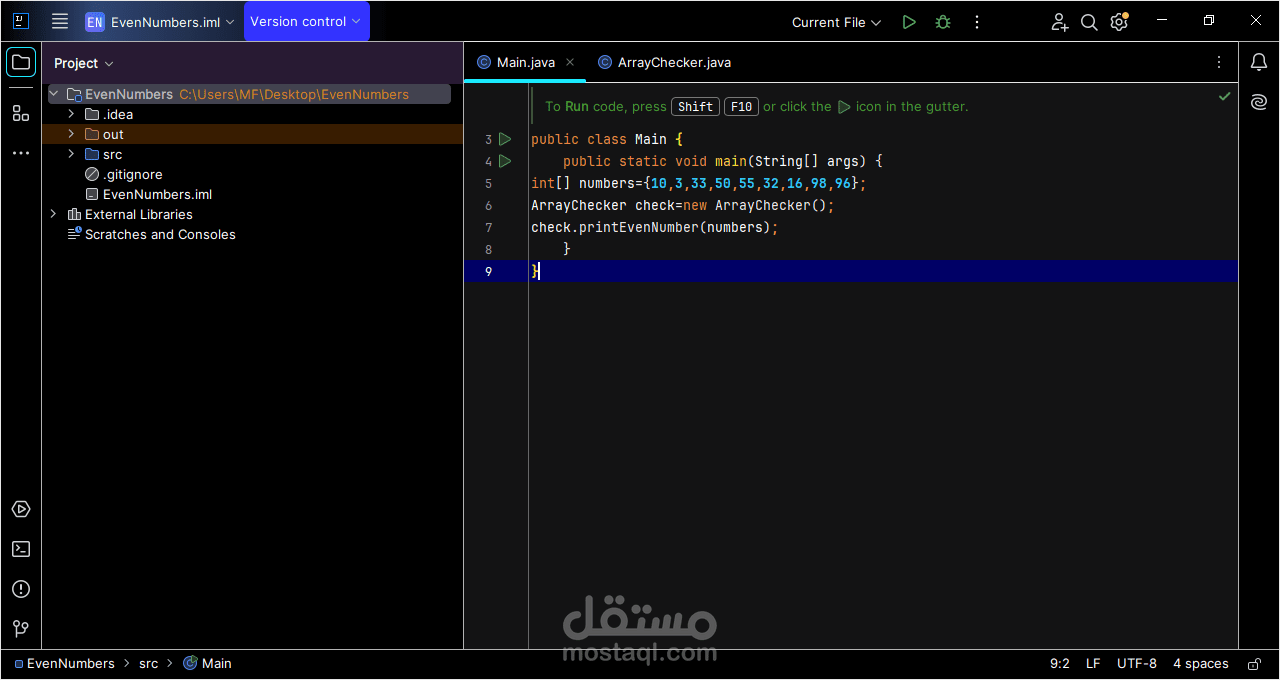Open Settings via the gear icon
Screen dimensions: 1280x680
coord(1119,21)
